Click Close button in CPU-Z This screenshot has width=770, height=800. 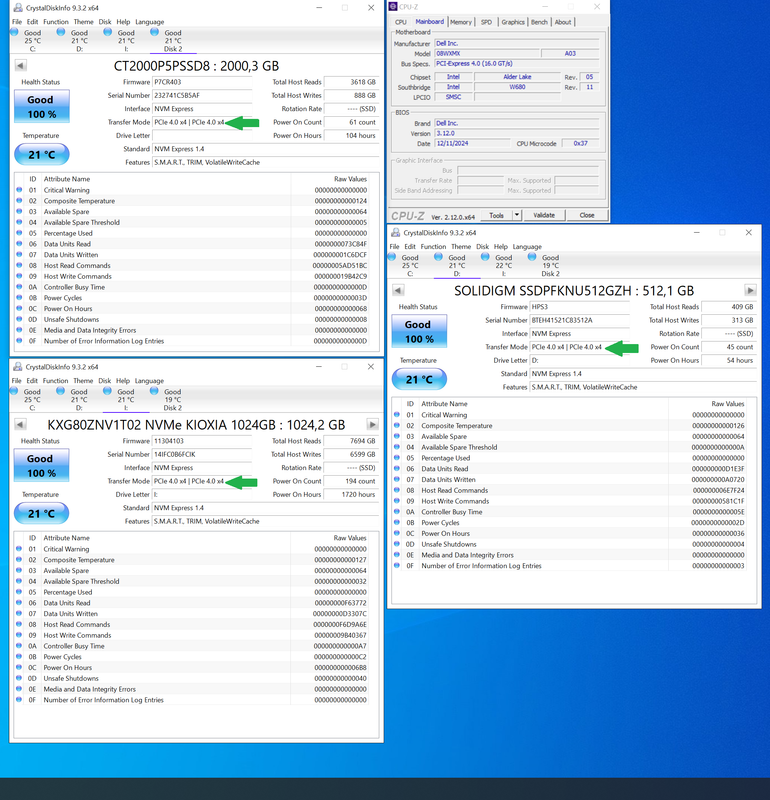tap(587, 215)
